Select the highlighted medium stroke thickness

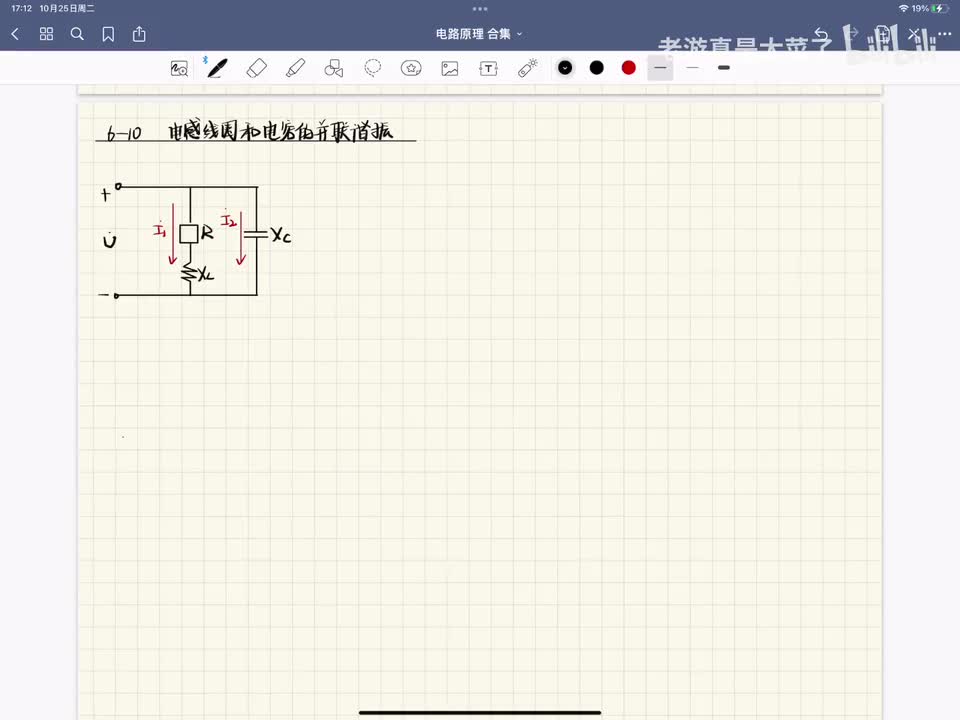[x=661, y=68]
